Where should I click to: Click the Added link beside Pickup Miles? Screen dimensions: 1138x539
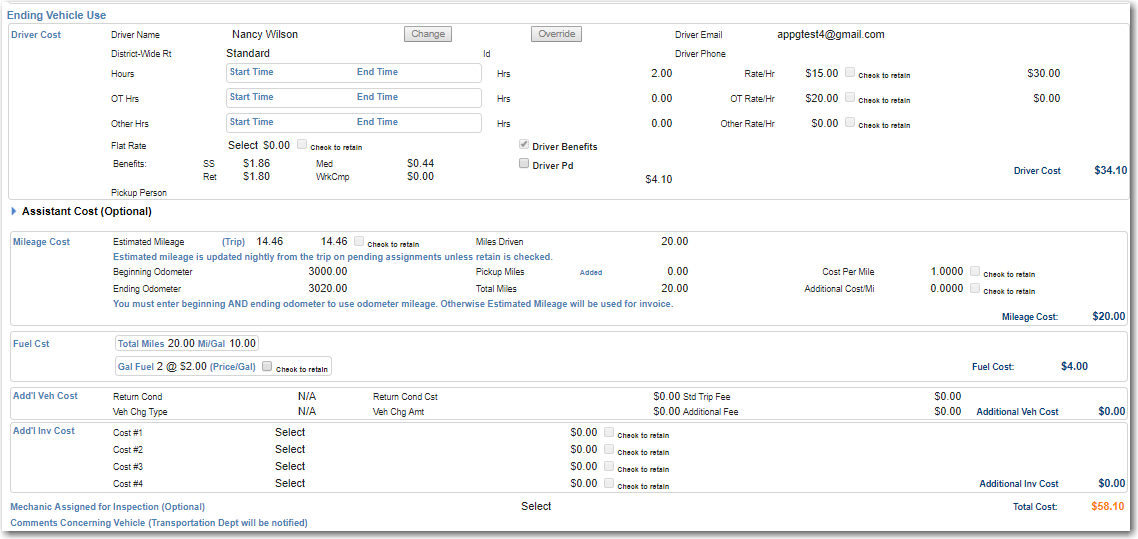point(591,273)
